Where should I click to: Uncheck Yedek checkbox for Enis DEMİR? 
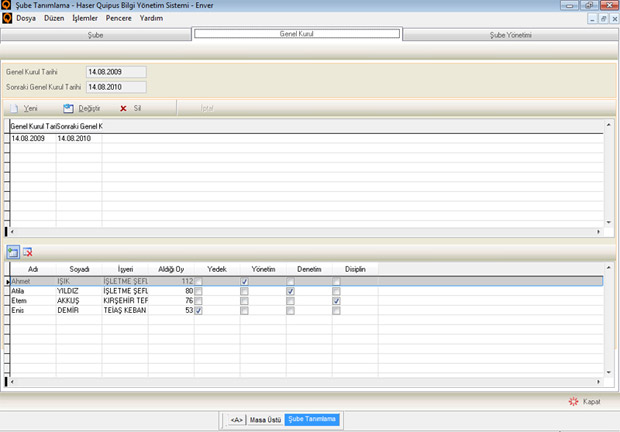point(198,310)
